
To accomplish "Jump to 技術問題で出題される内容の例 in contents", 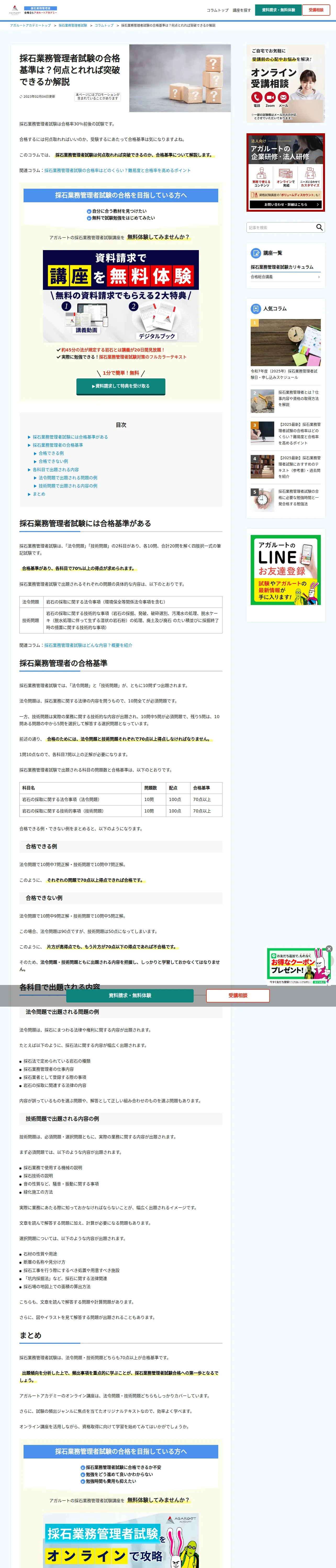I will (x=68, y=486).
